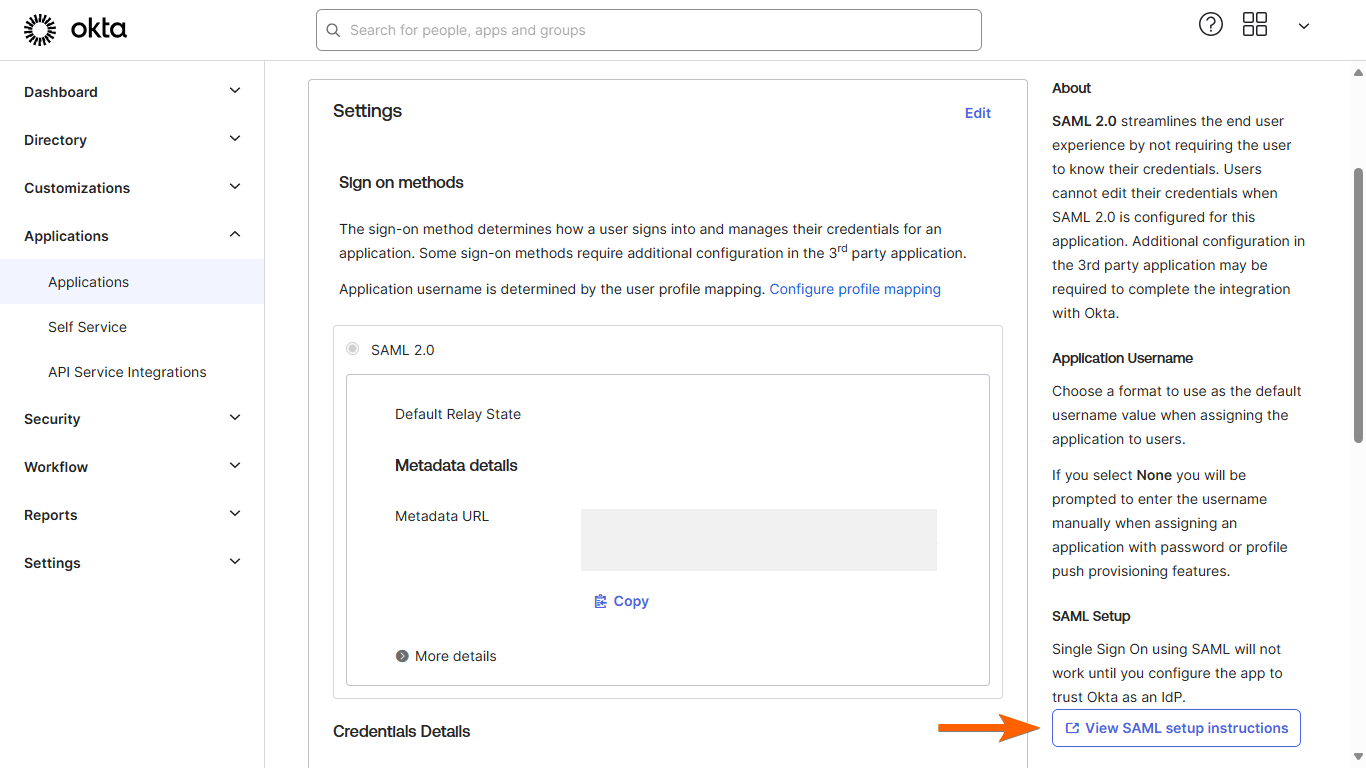This screenshot has width=1366, height=768.
Task: Collapse the Applications menu section
Action: click(235, 235)
